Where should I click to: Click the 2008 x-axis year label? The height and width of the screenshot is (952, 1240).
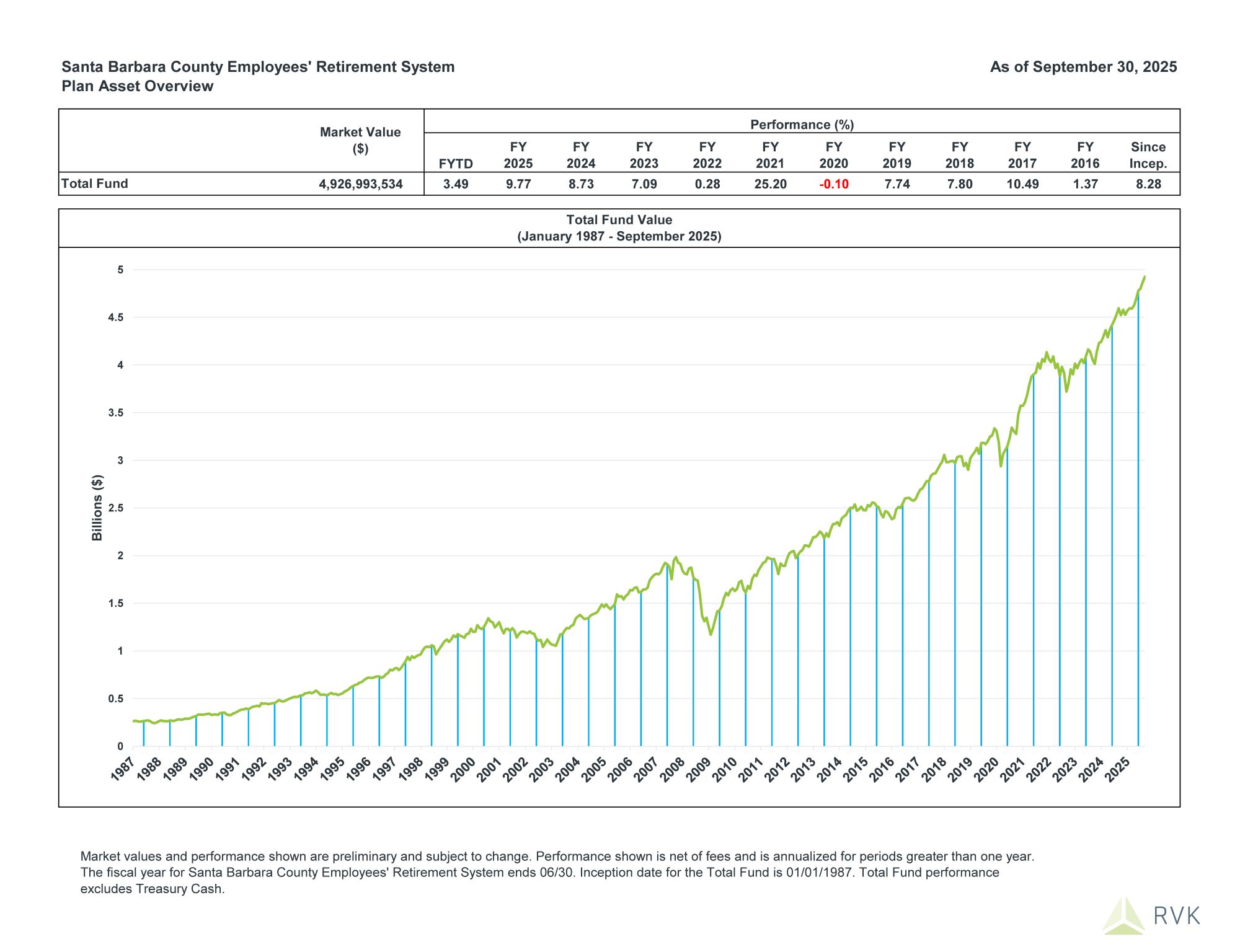click(672, 770)
